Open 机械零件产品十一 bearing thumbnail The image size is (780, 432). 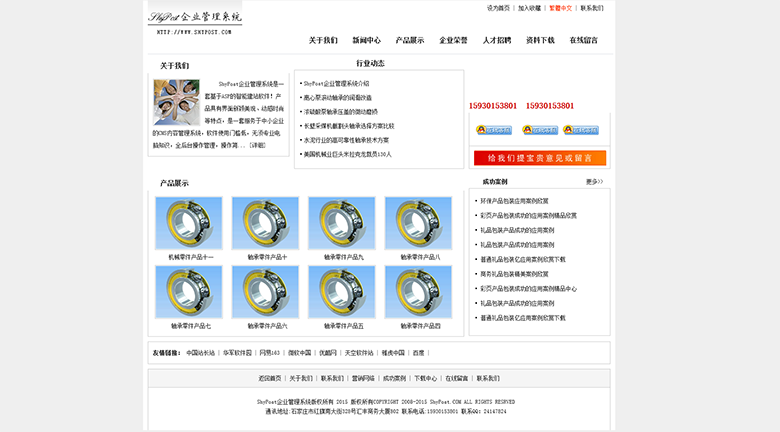click(189, 223)
